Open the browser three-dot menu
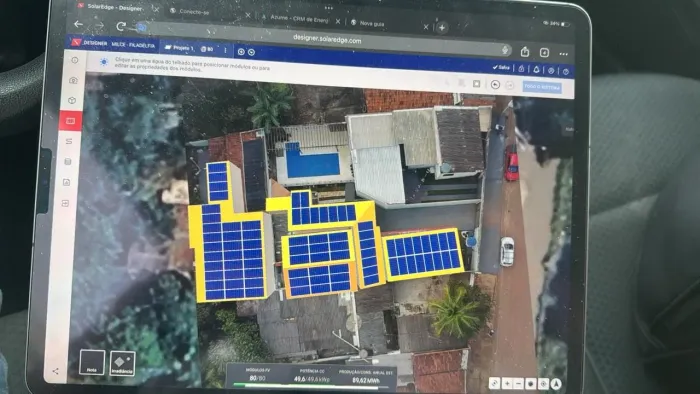Viewport: 700px width, 394px height. tap(563, 54)
